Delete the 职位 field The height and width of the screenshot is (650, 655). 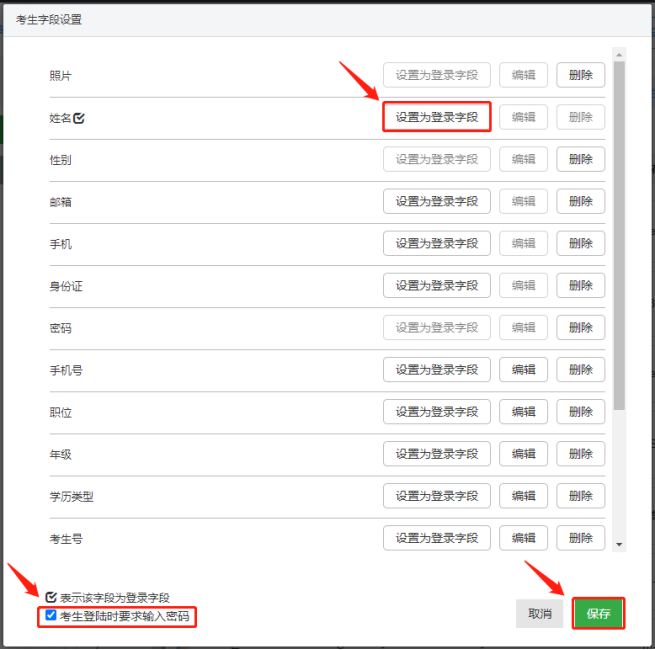[x=581, y=412]
